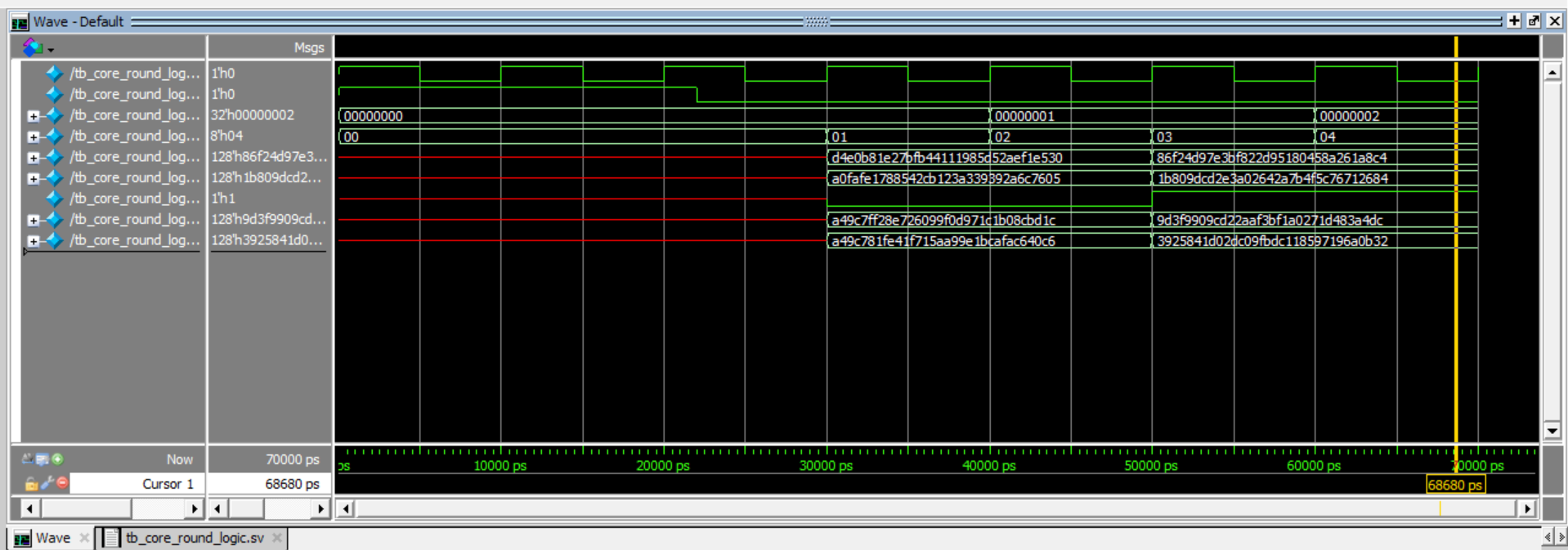
Task: Click the Cursor 1 name label
Action: [x=168, y=484]
